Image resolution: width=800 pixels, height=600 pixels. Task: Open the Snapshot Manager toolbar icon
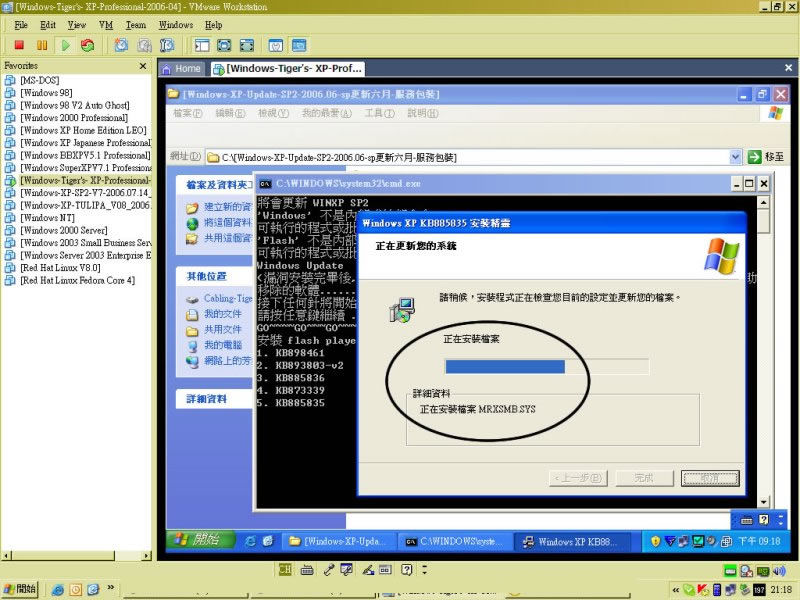pyautogui.click(x=167, y=45)
